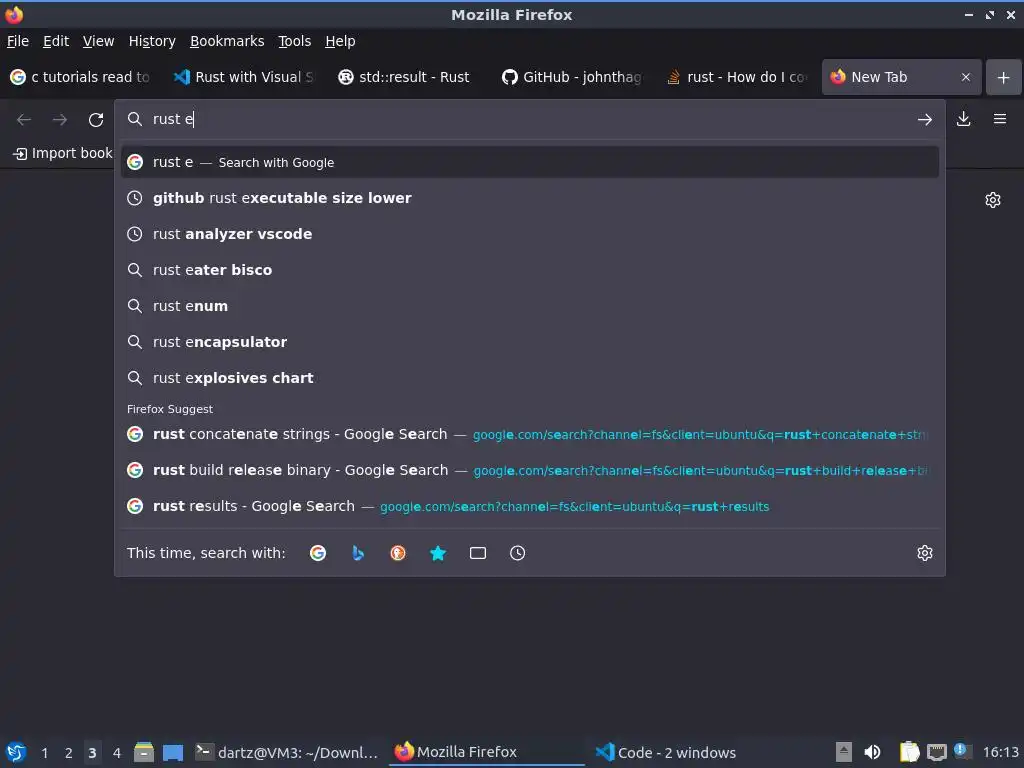Image resolution: width=1024 pixels, height=768 pixels.
Task: Open a new tab with plus button
Action: pos(1003,77)
